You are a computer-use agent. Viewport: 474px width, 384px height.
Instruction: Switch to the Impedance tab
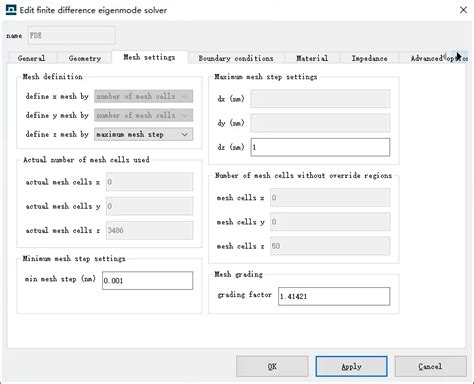[x=369, y=58]
